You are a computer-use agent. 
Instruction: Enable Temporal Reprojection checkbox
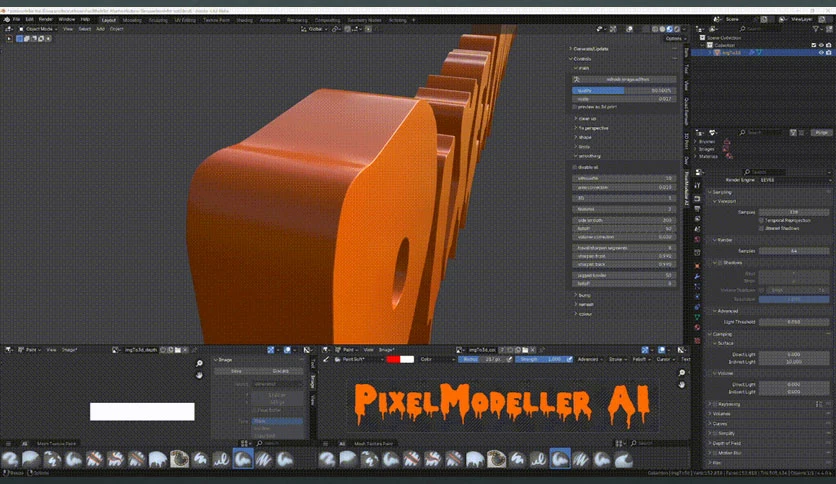[761, 220]
